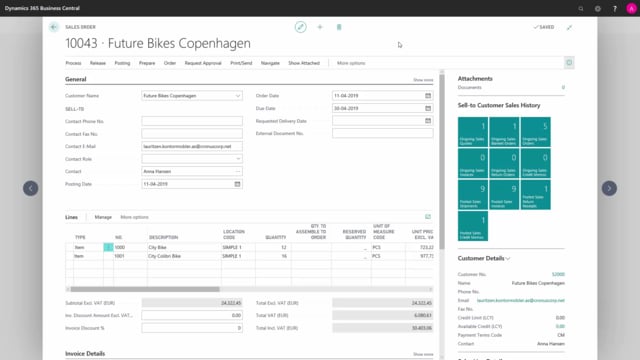Click the edit pencil icon
Screen dimensions: 640x360
pyautogui.click(x=300, y=27)
